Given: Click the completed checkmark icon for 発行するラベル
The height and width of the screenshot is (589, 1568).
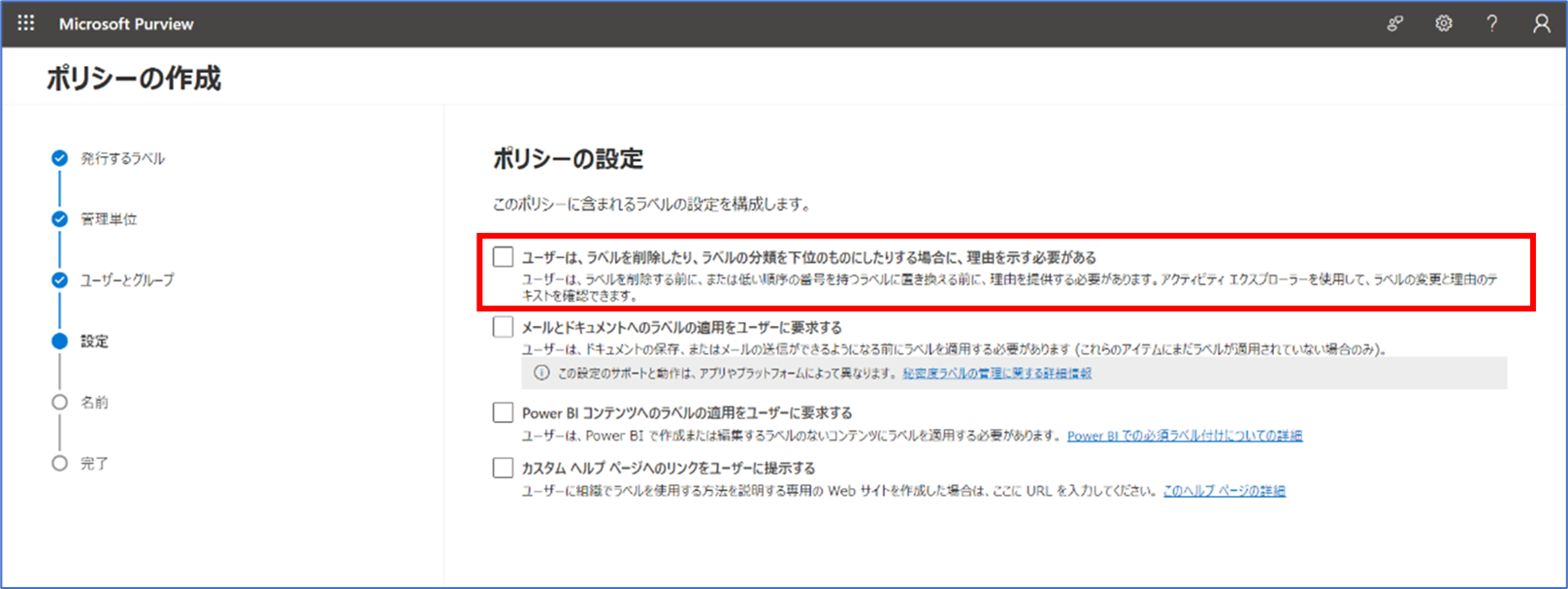Looking at the screenshot, I should click(60, 158).
